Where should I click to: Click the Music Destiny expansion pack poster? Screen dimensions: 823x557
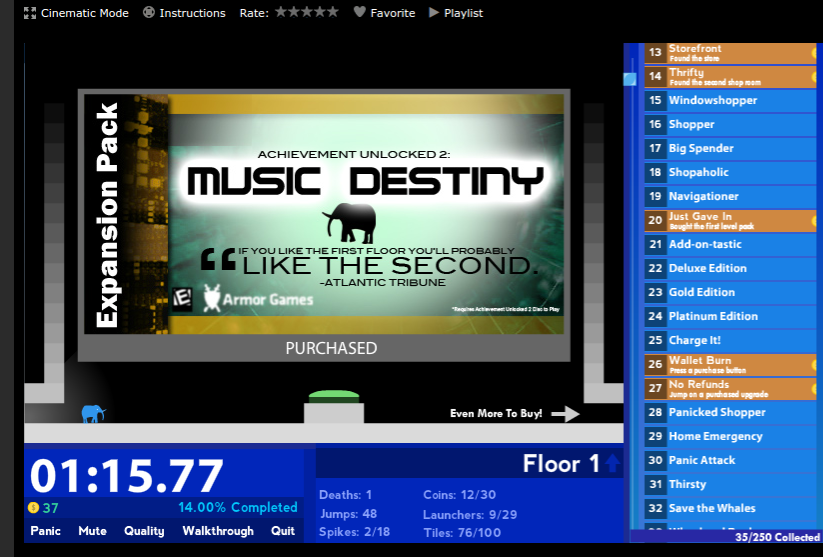[x=324, y=214]
